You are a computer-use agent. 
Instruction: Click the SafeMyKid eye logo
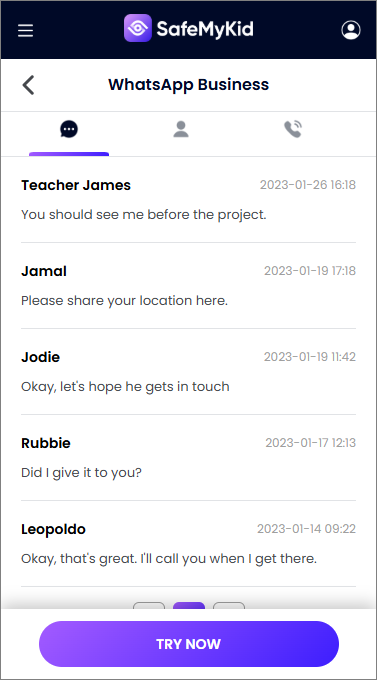pos(138,28)
